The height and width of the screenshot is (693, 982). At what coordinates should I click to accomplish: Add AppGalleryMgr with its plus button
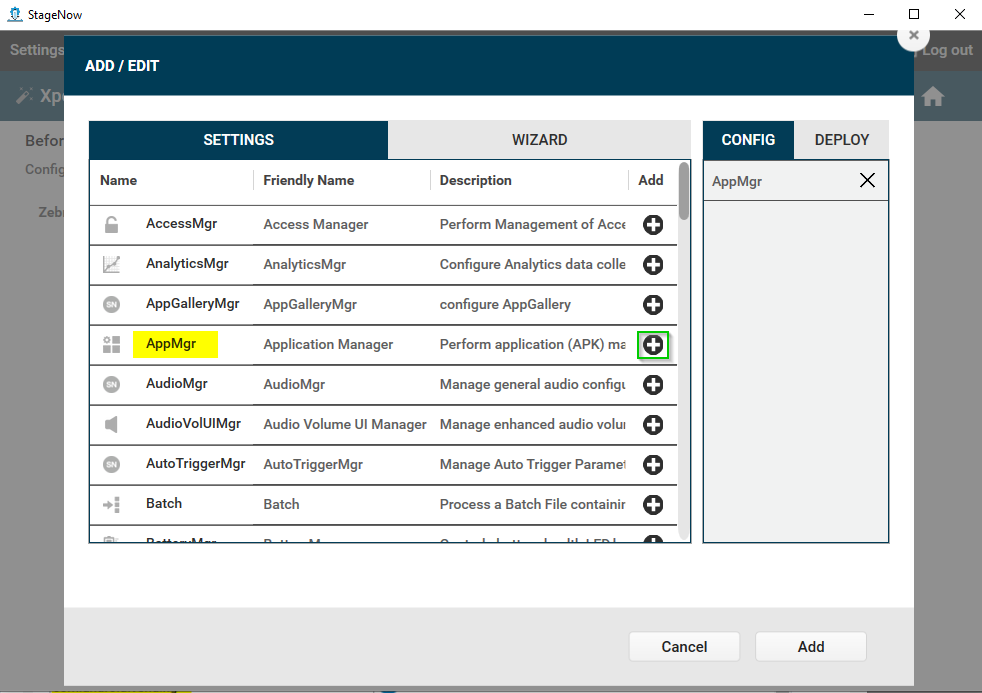tap(653, 305)
